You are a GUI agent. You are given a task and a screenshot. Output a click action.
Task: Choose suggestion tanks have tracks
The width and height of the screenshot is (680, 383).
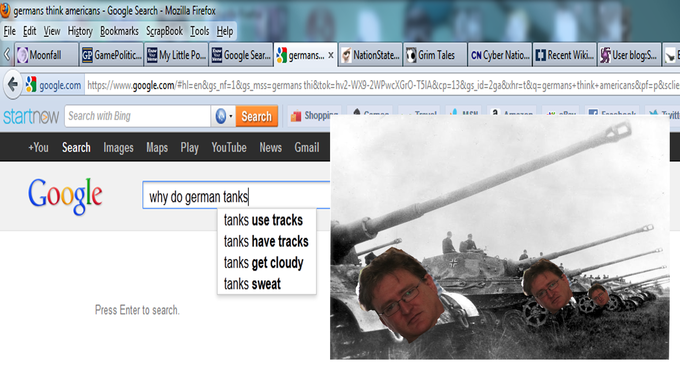(267, 241)
